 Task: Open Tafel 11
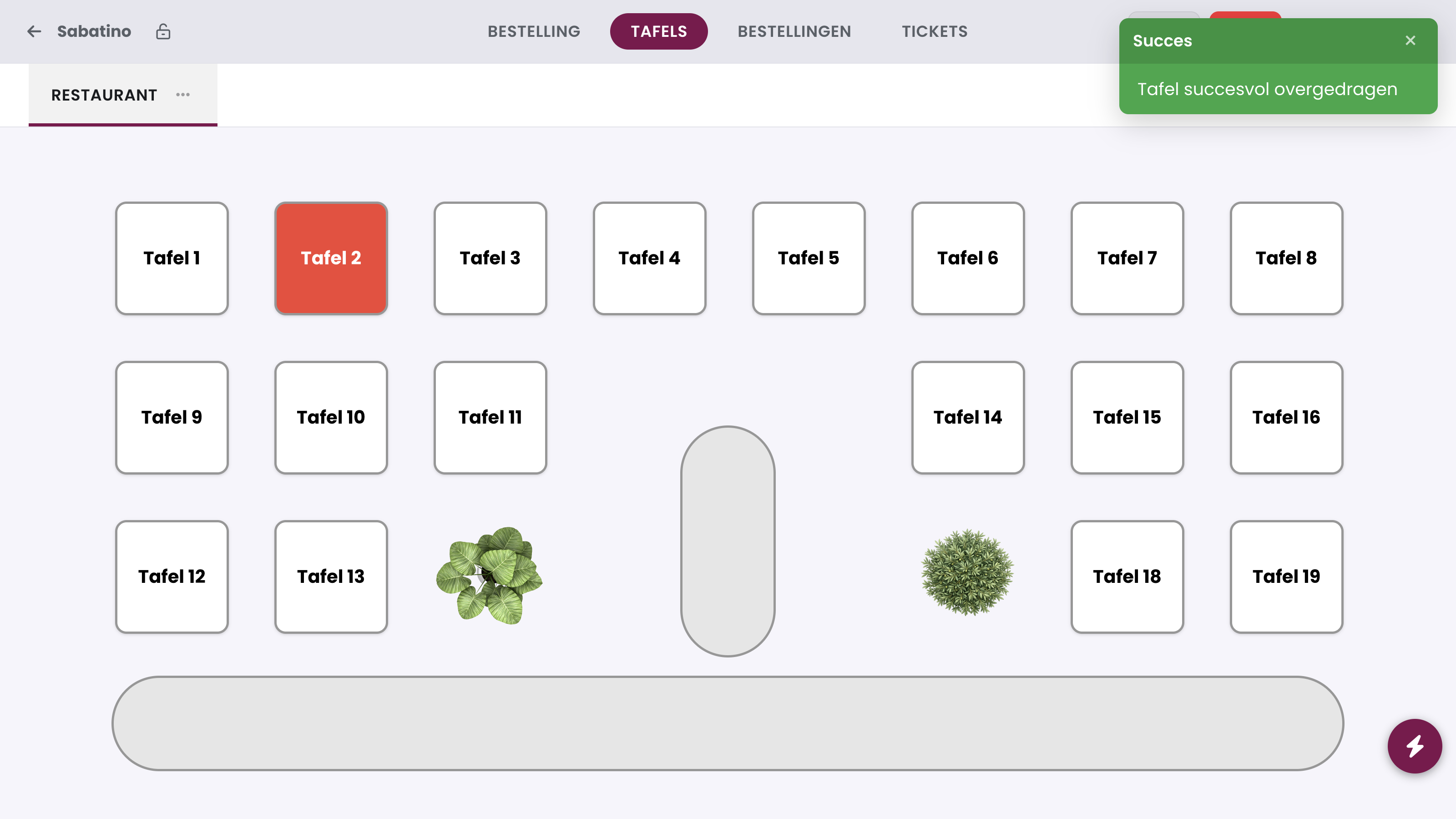(490, 418)
